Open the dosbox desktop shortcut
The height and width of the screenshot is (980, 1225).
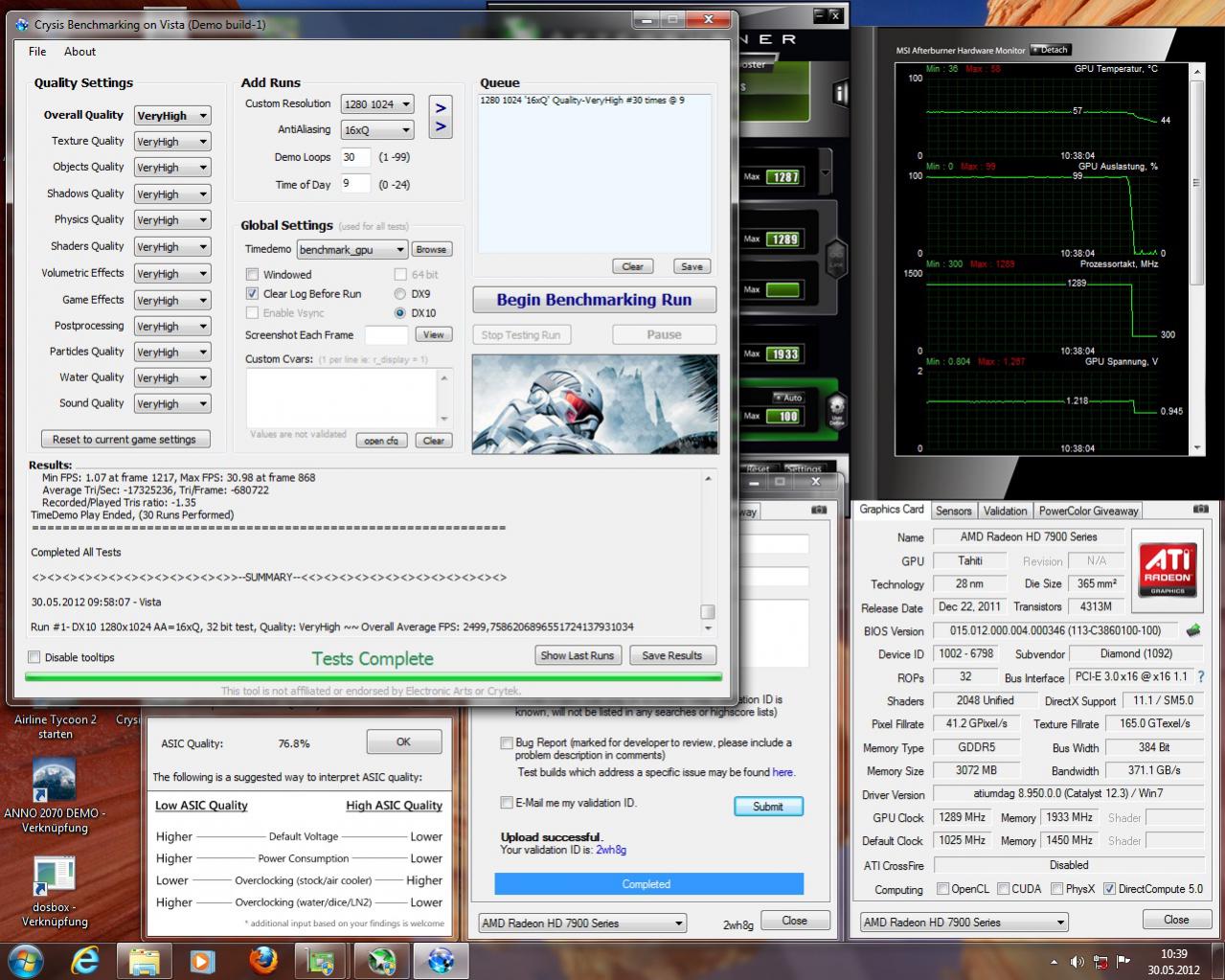tap(55, 891)
